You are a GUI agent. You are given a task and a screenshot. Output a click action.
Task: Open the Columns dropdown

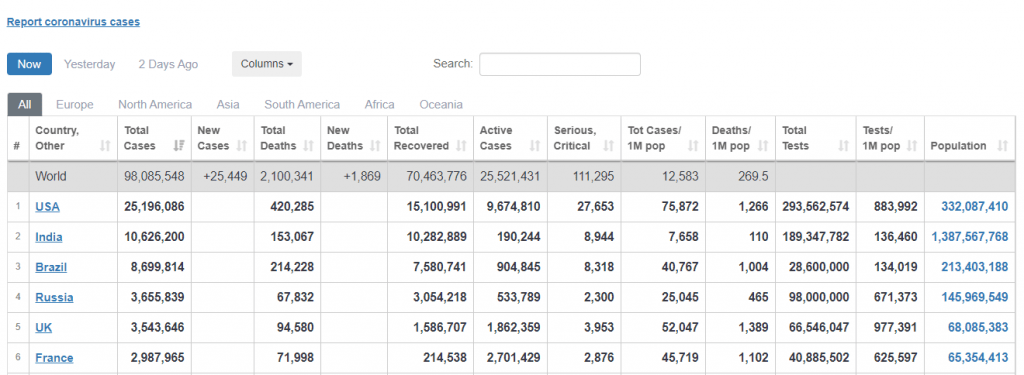tap(266, 64)
